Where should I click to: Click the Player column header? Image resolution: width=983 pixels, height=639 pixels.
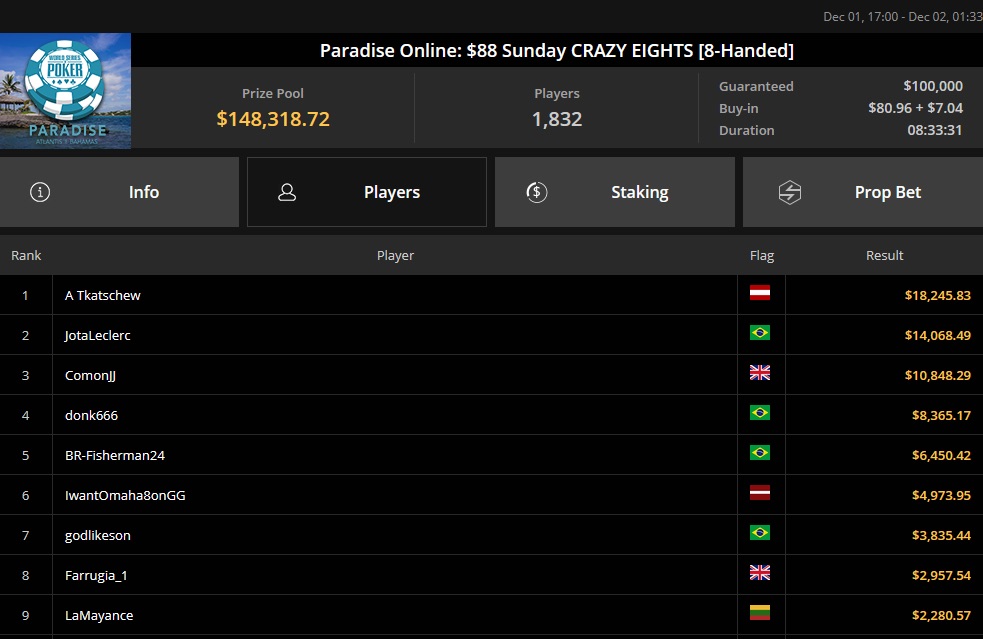pyautogui.click(x=395, y=256)
